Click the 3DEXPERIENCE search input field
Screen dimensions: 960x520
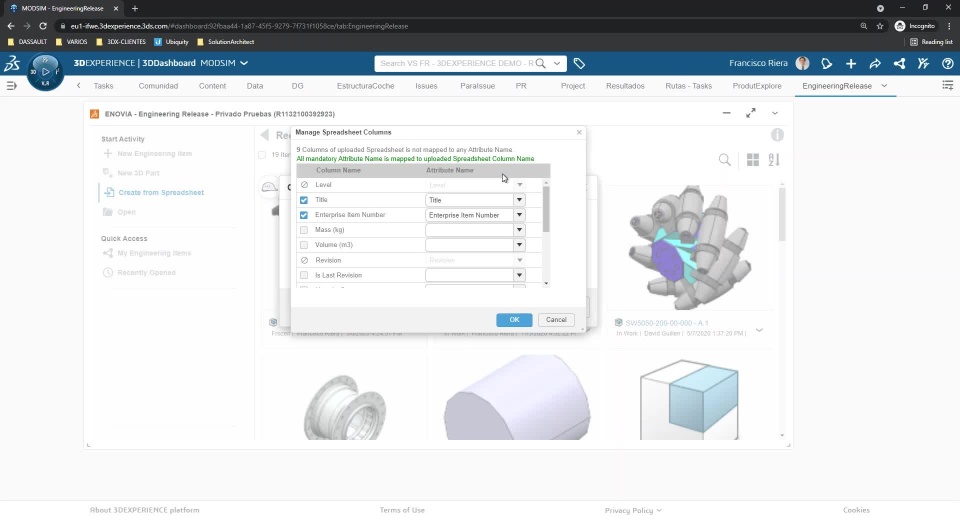(x=456, y=63)
